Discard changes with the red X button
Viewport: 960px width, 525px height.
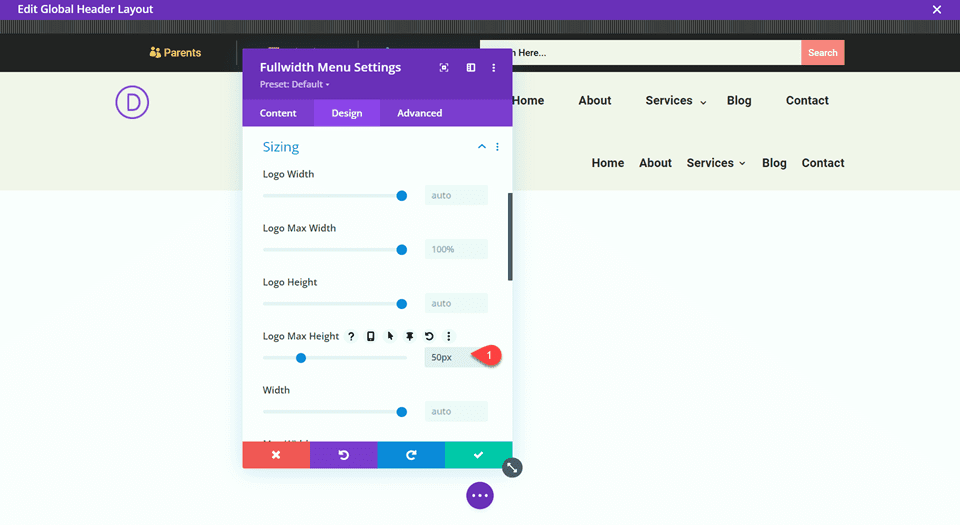point(276,455)
